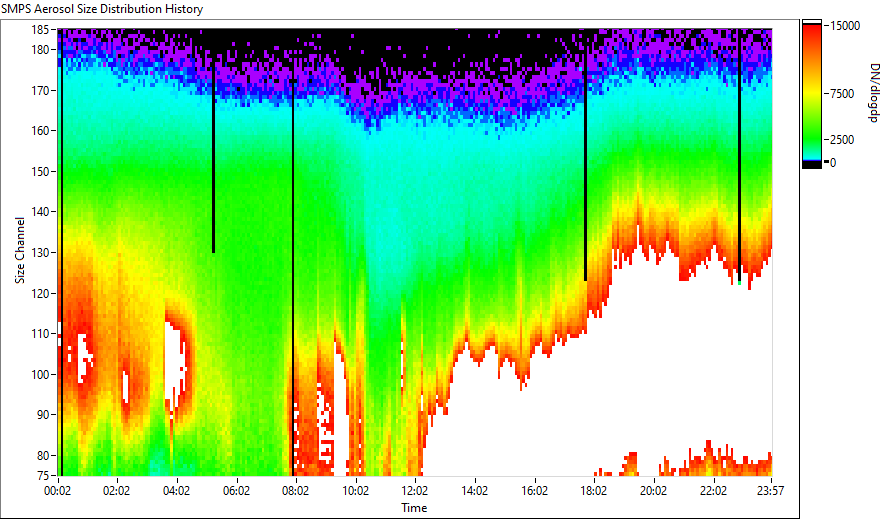The height and width of the screenshot is (519, 884).
Task: Select the white top cap of the color ramp
Action: [812, 22]
